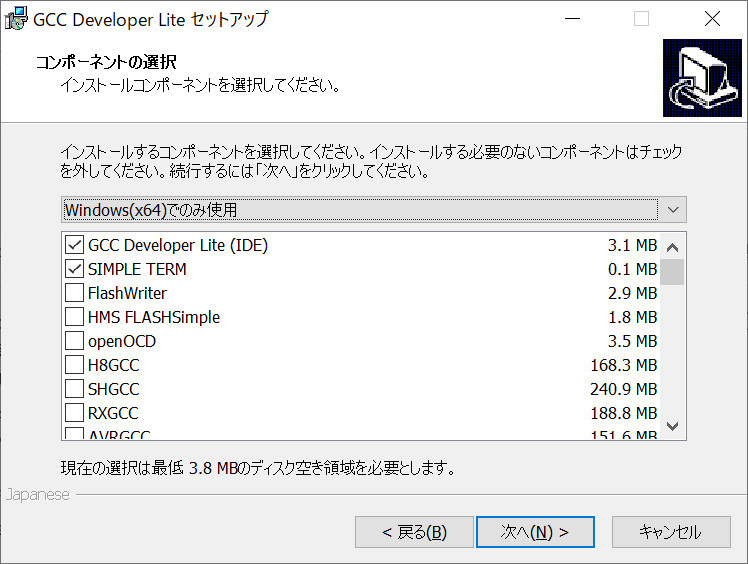Viewport: 748px width, 564px height.
Task: Check the SHGCC checkbox
Action: coord(74,389)
